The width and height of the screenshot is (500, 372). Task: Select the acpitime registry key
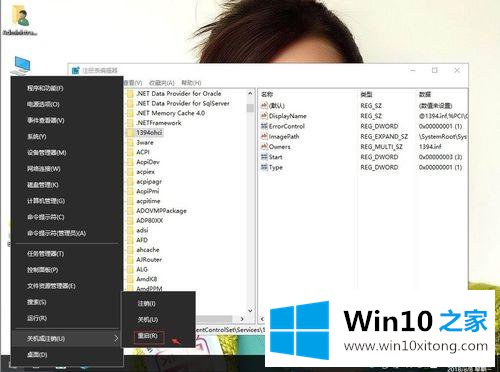[148, 201]
